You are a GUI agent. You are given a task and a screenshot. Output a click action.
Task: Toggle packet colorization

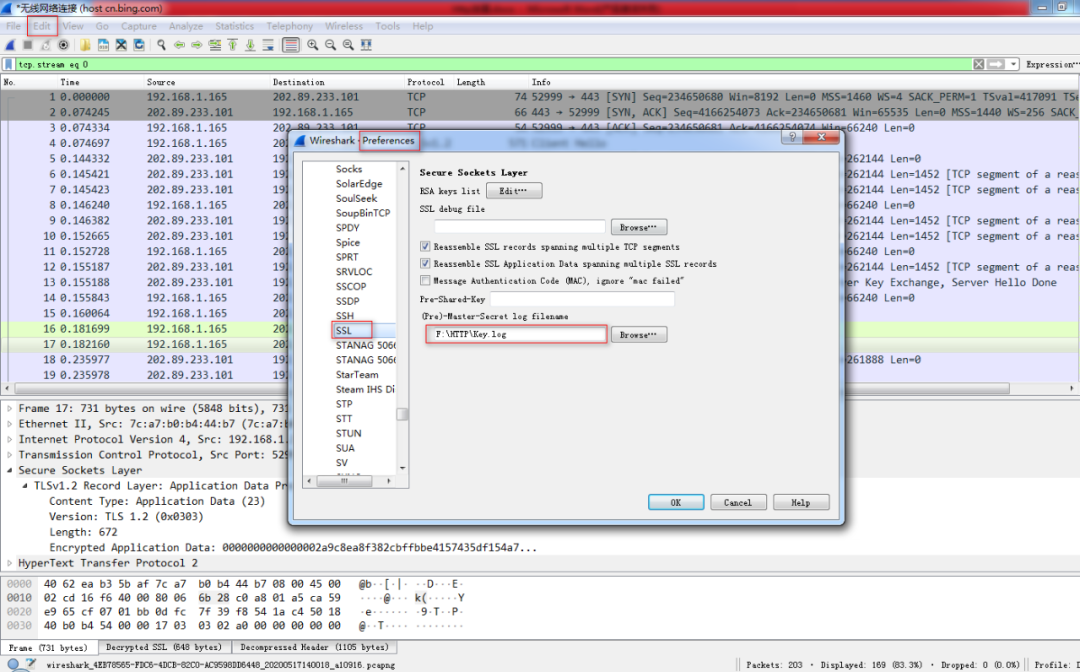click(291, 45)
